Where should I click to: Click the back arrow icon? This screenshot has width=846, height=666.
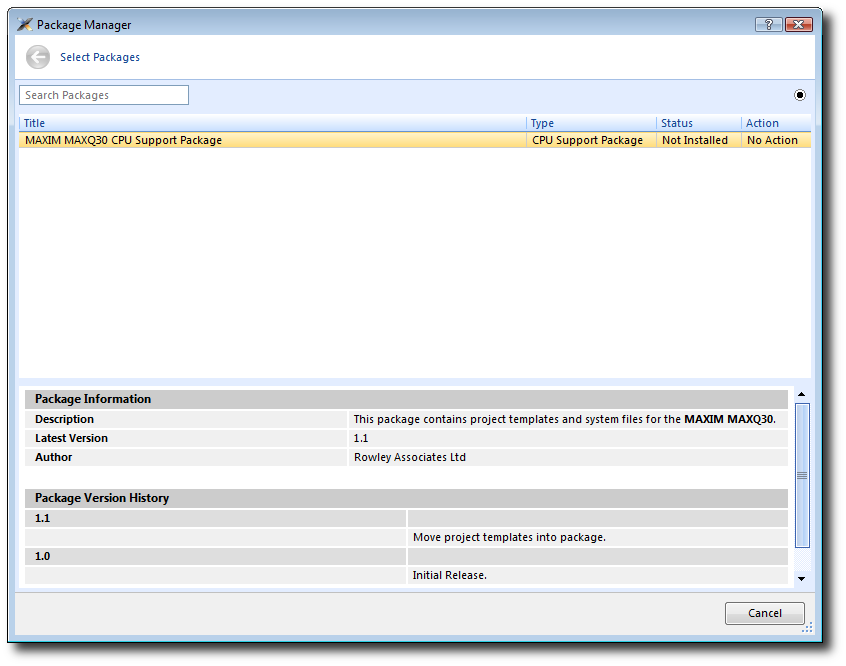[38, 57]
